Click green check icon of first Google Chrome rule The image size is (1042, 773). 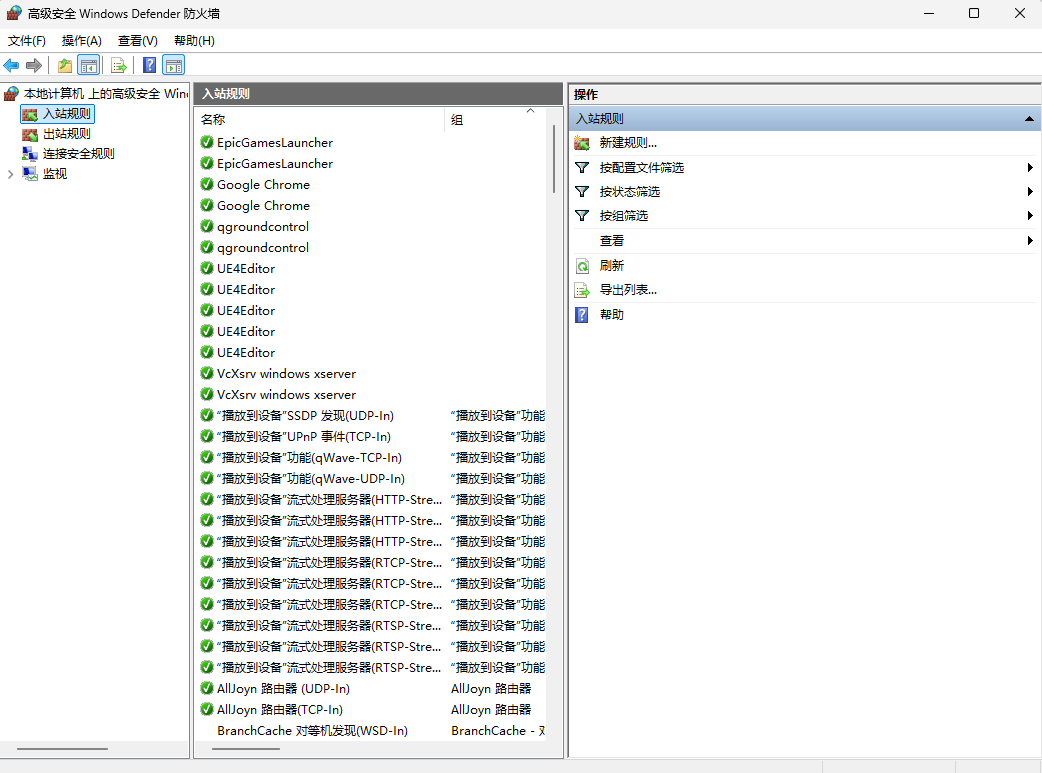coord(207,184)
